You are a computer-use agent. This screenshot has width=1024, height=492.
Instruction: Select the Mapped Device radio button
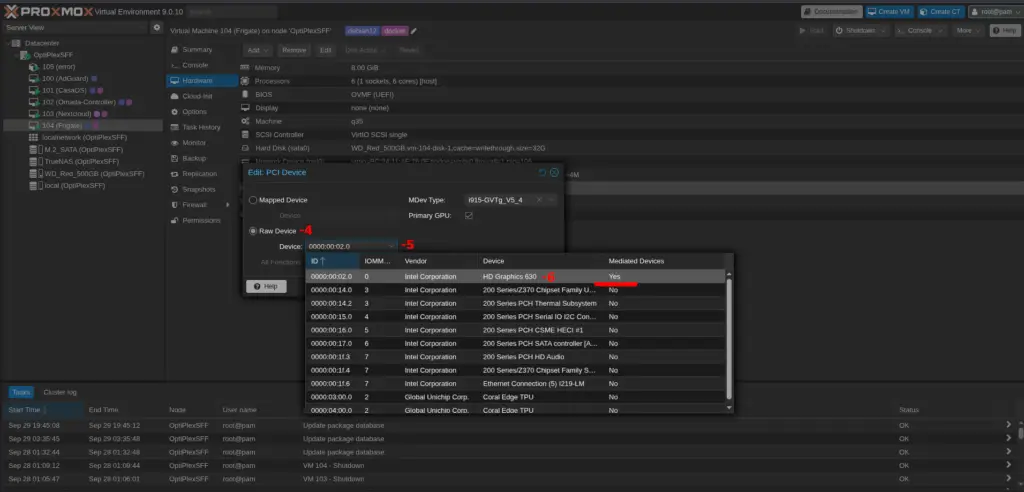(x=253, y=200)
